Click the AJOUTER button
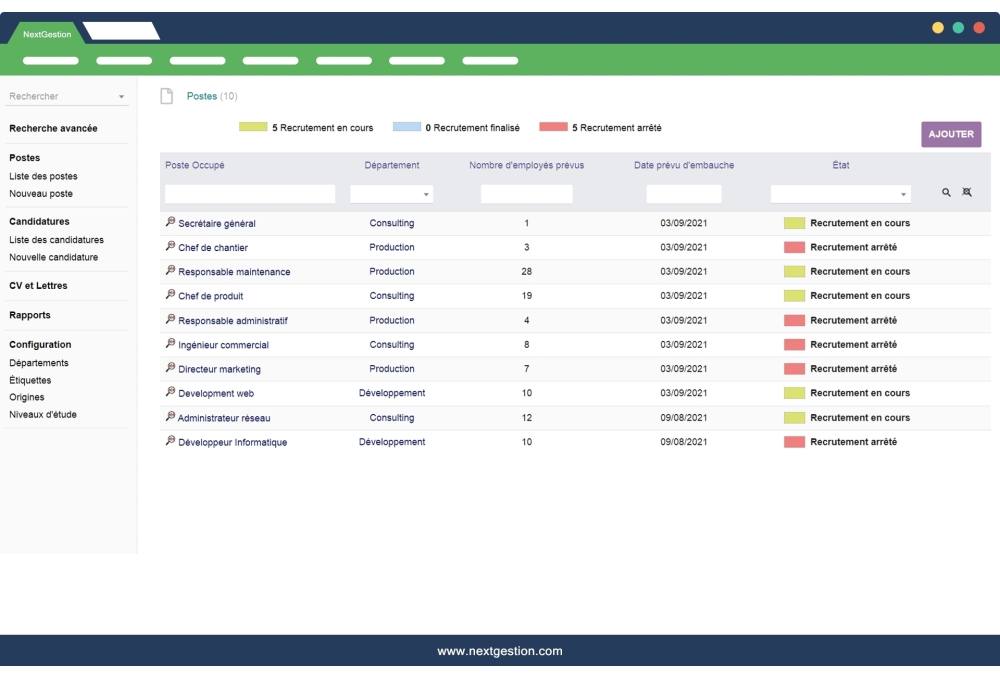The height and width of the screenshot is (679, 1000). (951, 133)
